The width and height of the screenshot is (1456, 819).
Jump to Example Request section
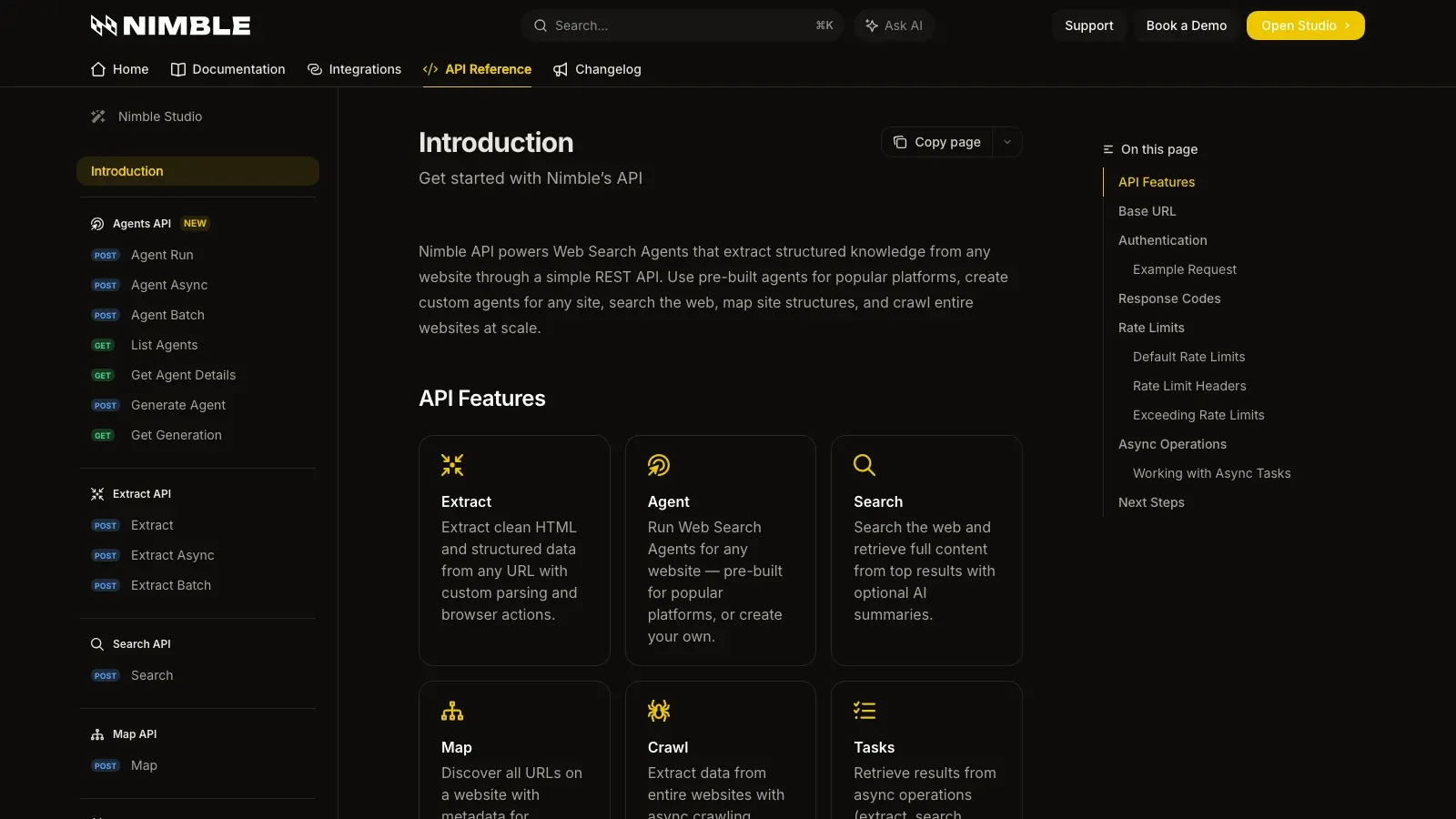tap(1185, 269)
